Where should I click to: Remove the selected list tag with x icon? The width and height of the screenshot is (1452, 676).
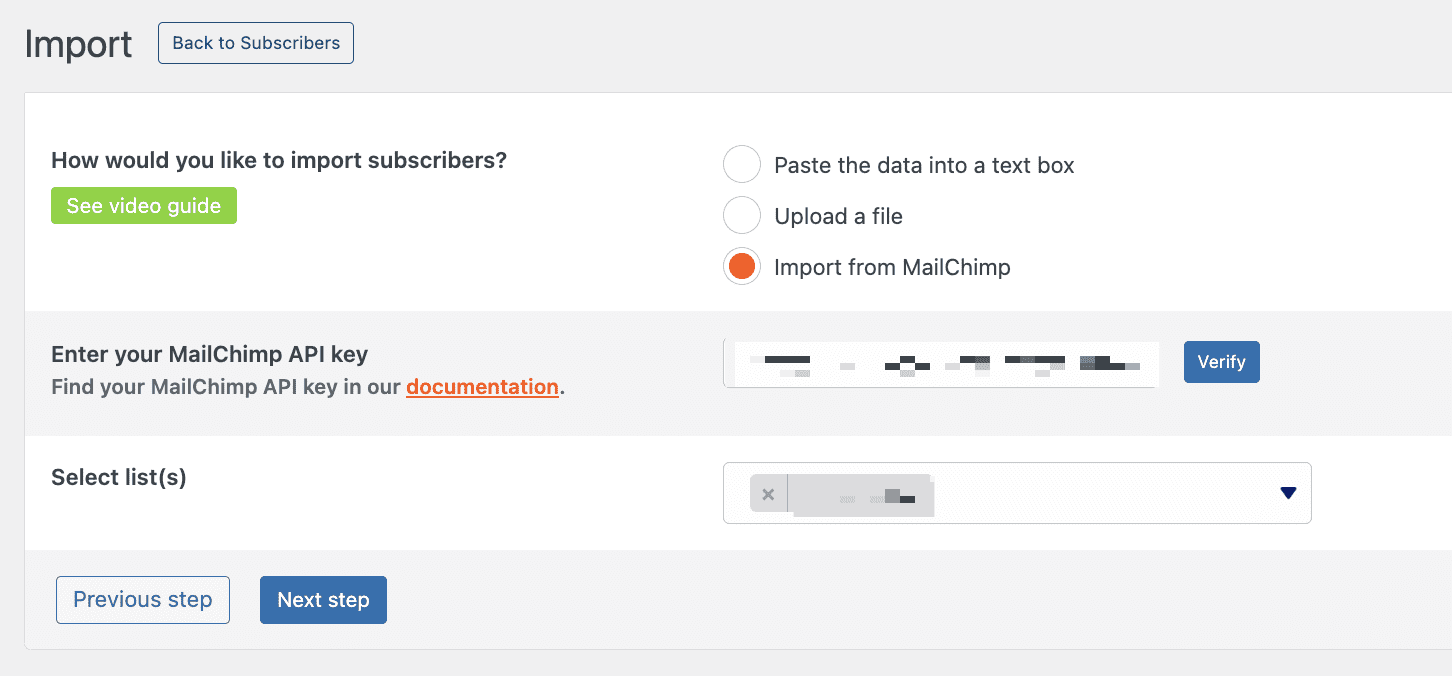tap(768, 494)
